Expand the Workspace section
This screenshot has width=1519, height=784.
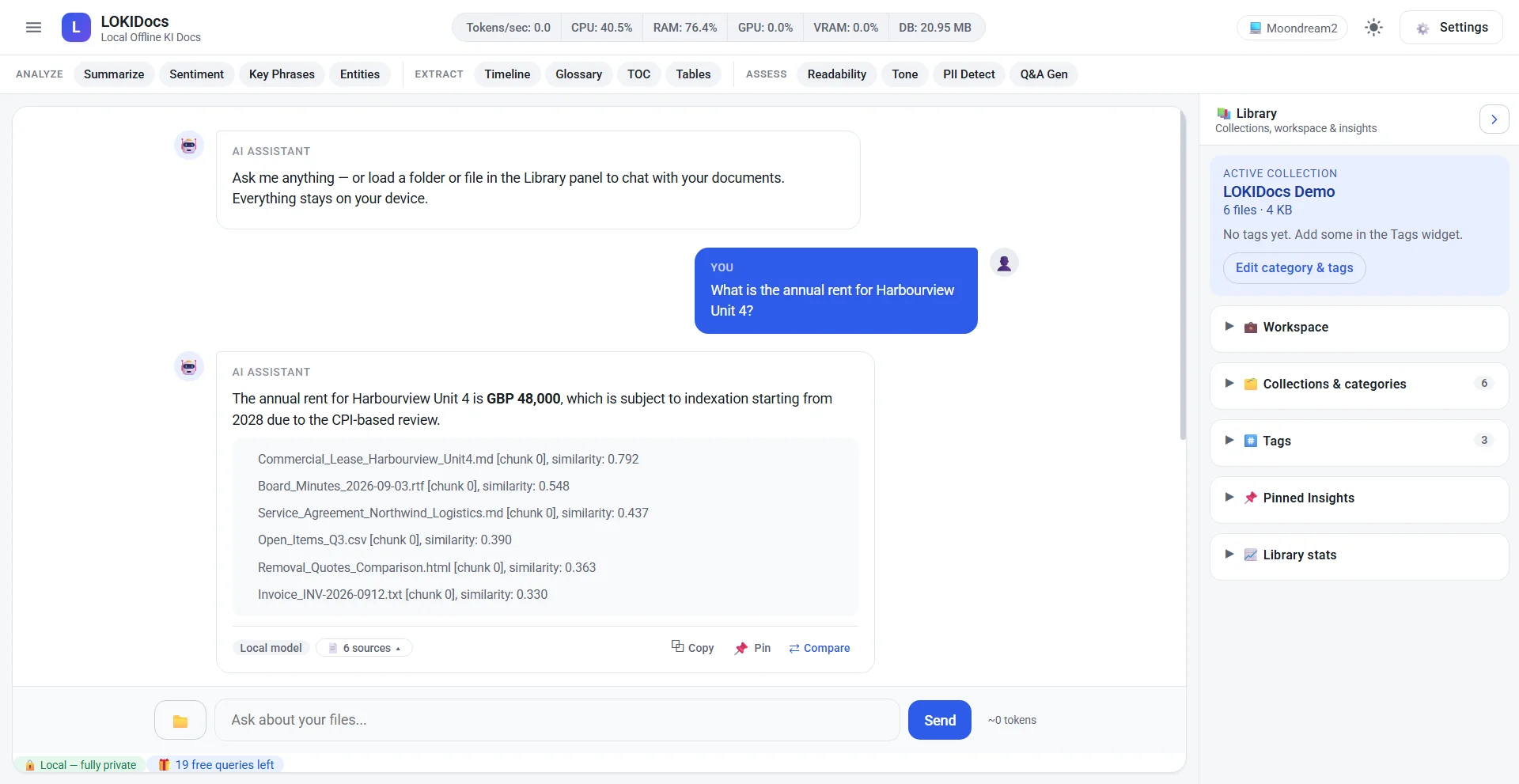(x=1359, y=328)
